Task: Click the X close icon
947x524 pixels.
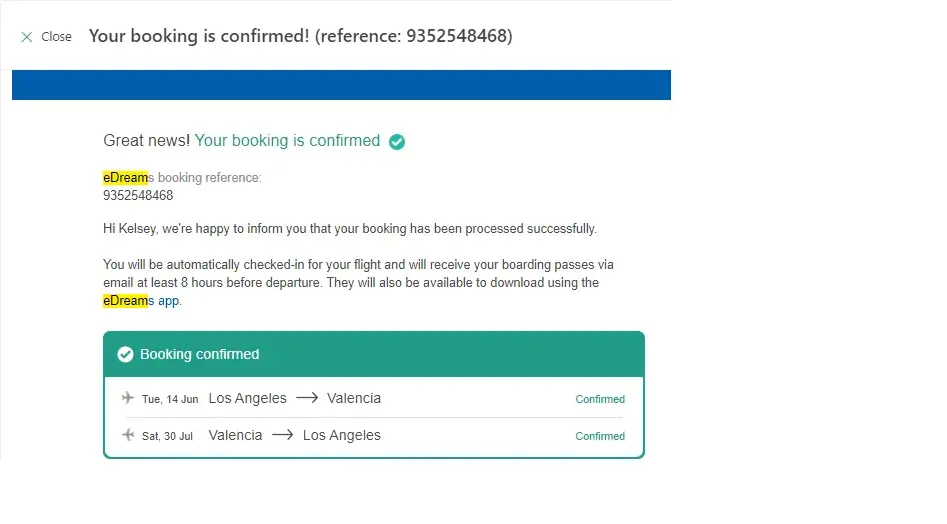Action: (x=27, y=37)
